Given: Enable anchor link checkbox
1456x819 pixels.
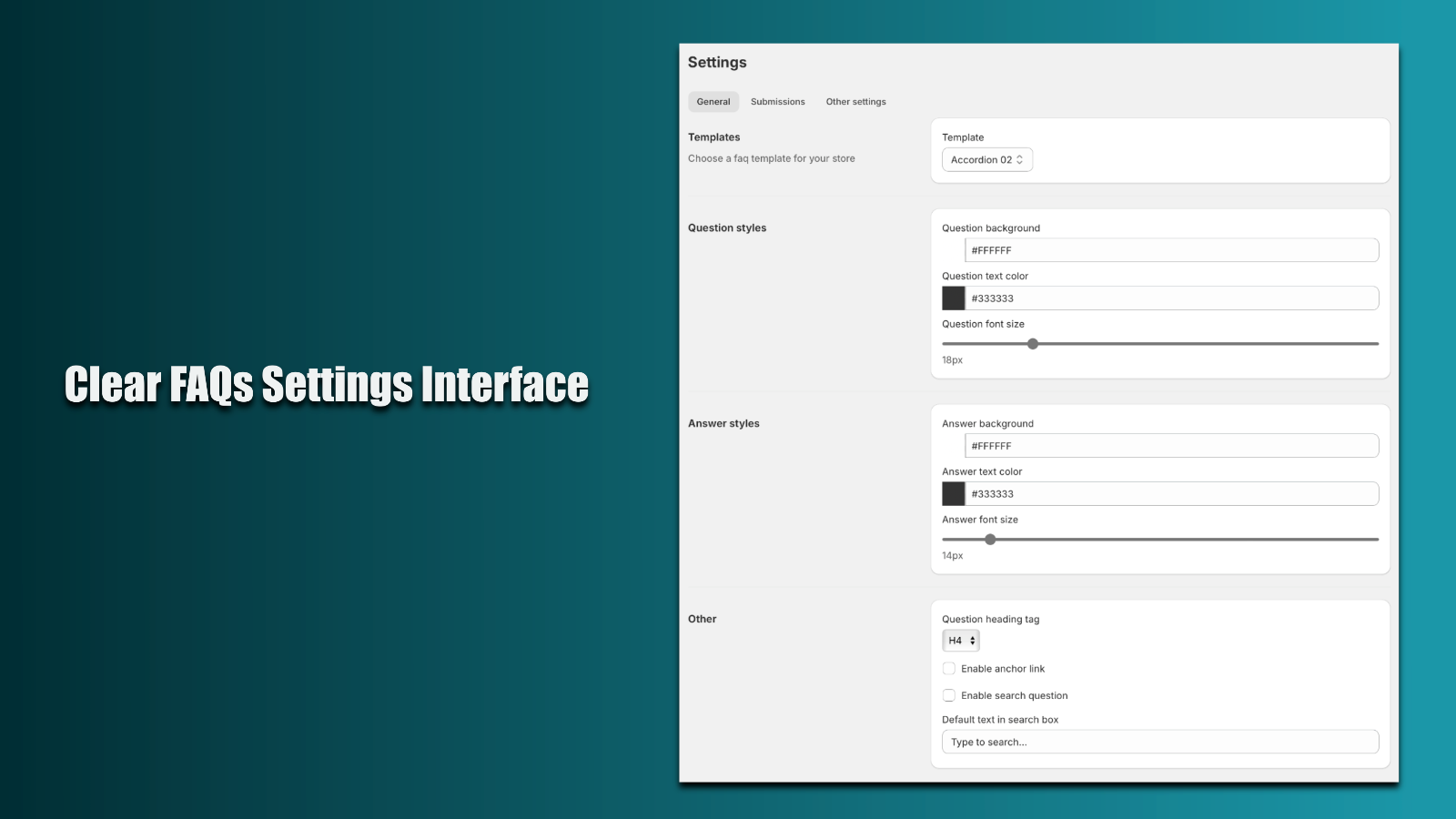Looking at the screenshot, I should (x=949, y=669).
